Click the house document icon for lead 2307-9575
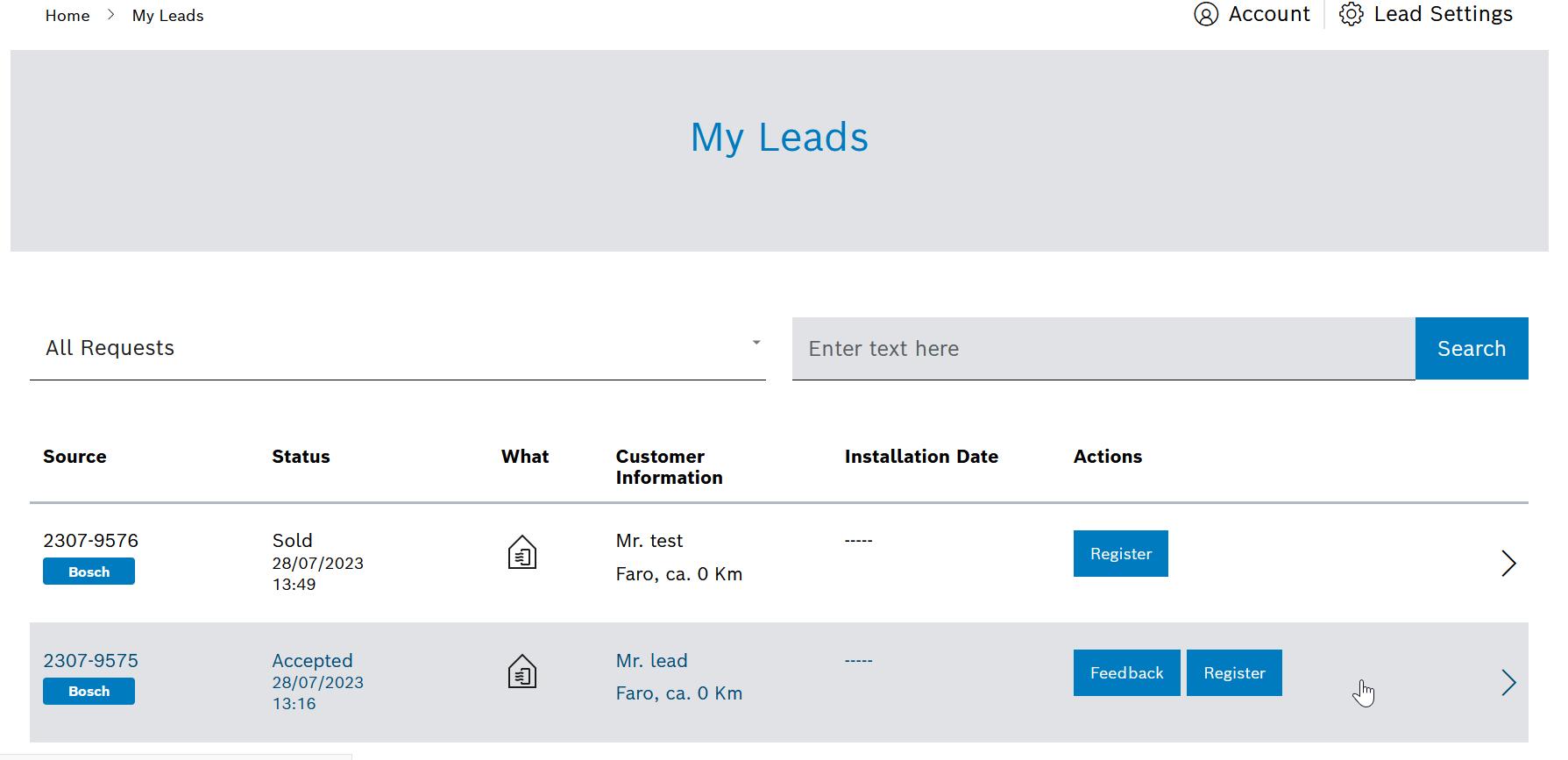The width and height of the screenshot is (1568, 760). pyautogui.click(x=522, y=672)
